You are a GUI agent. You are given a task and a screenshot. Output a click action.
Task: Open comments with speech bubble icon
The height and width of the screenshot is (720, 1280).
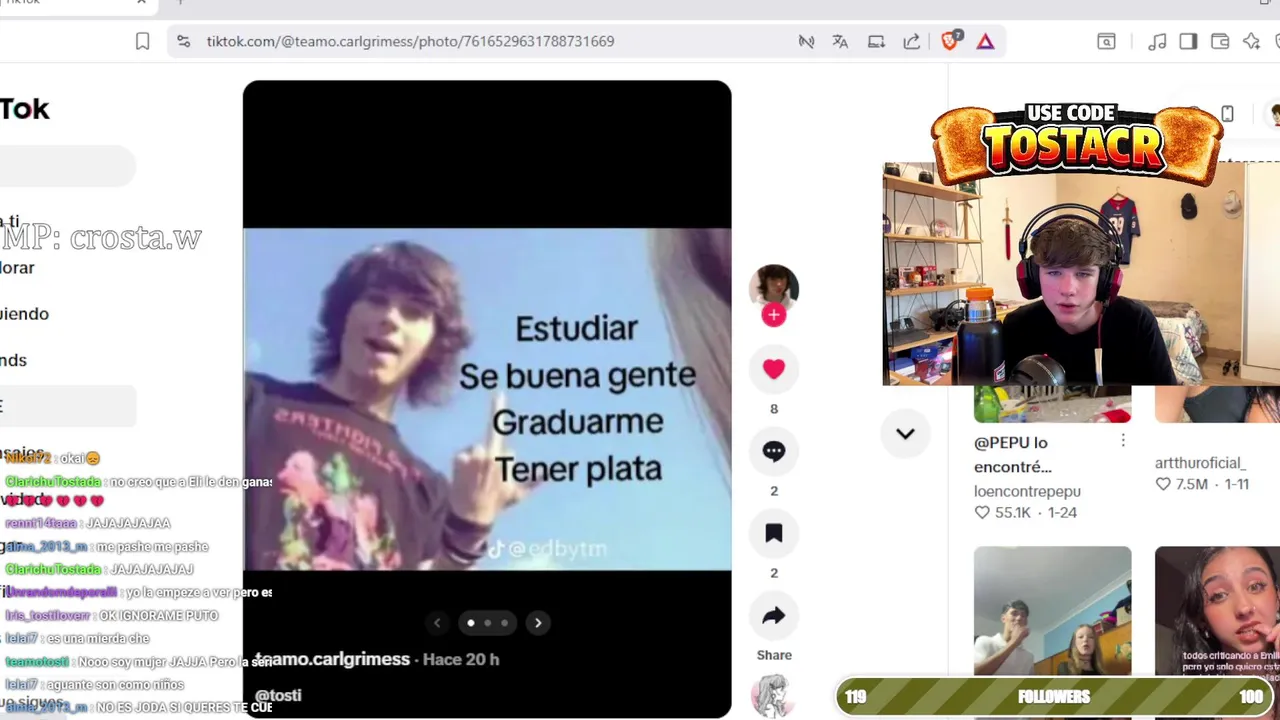pos(774,451)
